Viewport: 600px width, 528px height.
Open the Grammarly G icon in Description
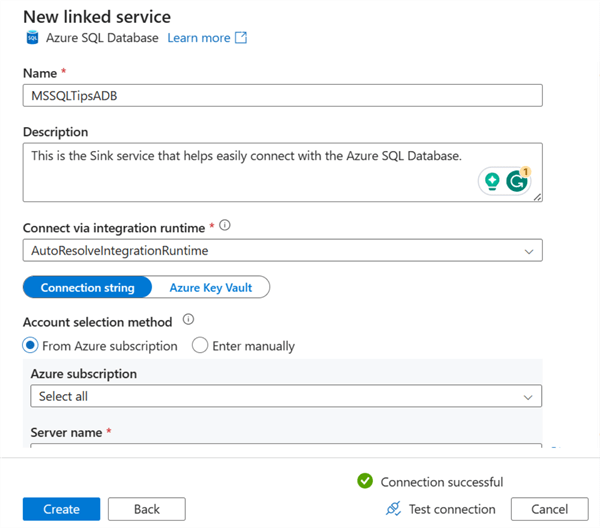(517, 181)
